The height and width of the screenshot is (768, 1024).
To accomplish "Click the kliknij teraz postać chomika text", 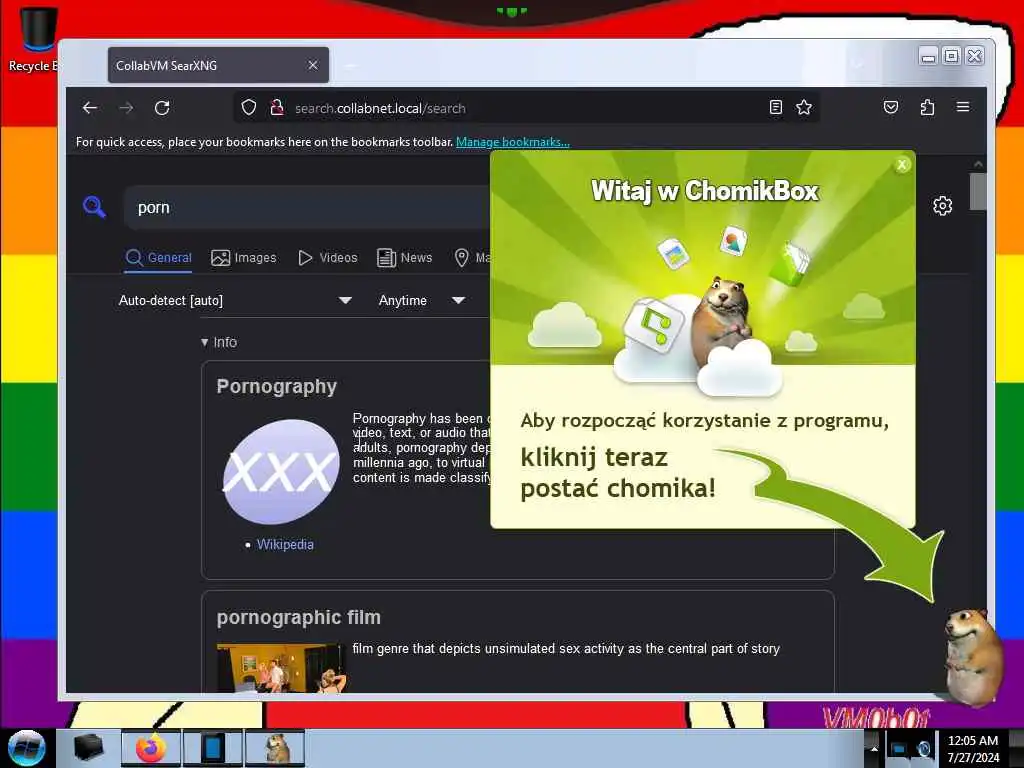I will coord(618,473).
